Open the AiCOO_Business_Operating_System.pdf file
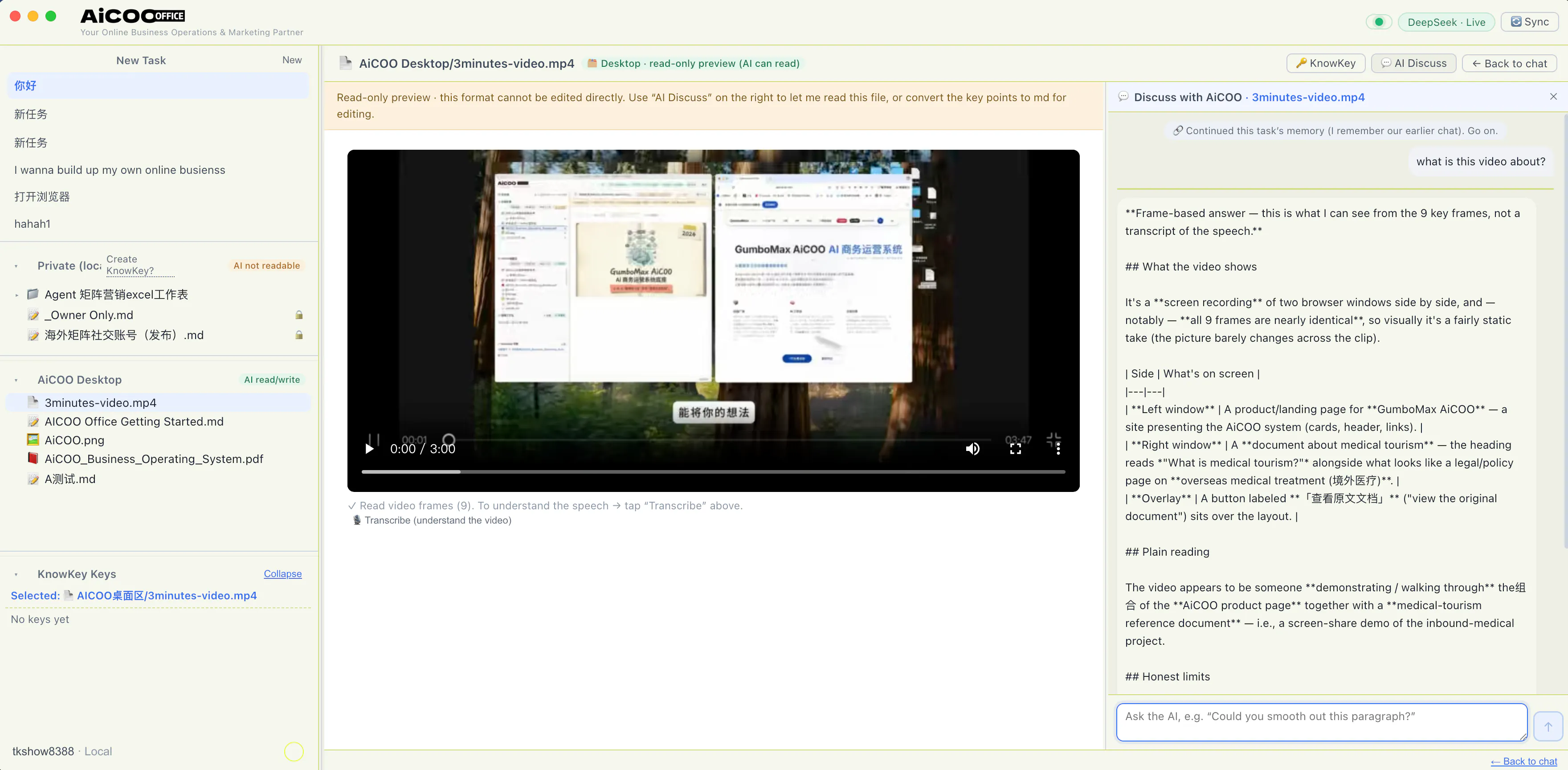1568x770 pixels. pyautogui.click(x=153, y=459)
